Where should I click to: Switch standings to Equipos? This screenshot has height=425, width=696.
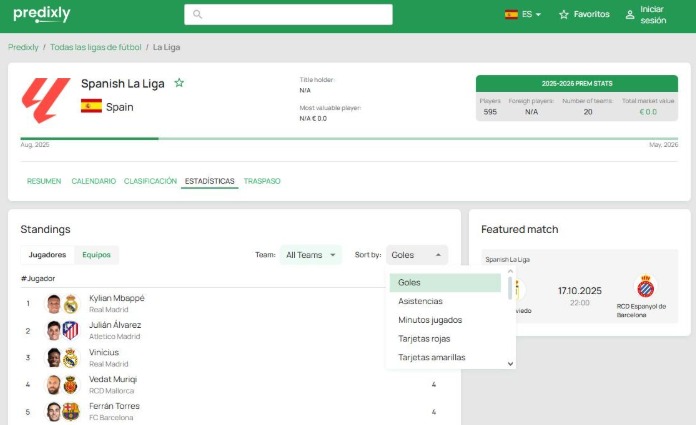(96, 255)
